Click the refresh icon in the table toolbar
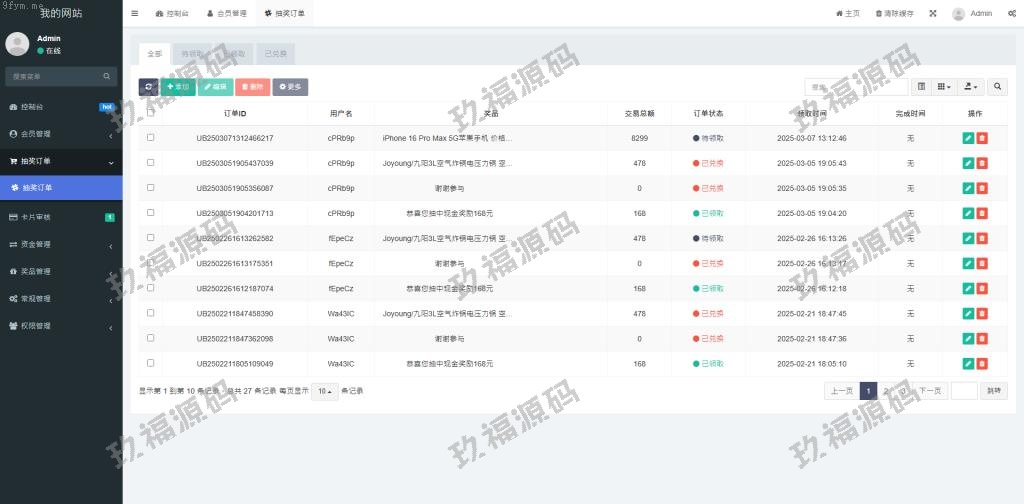Image resolution: width=1024 pixels, height=504 pixels. 148,87
